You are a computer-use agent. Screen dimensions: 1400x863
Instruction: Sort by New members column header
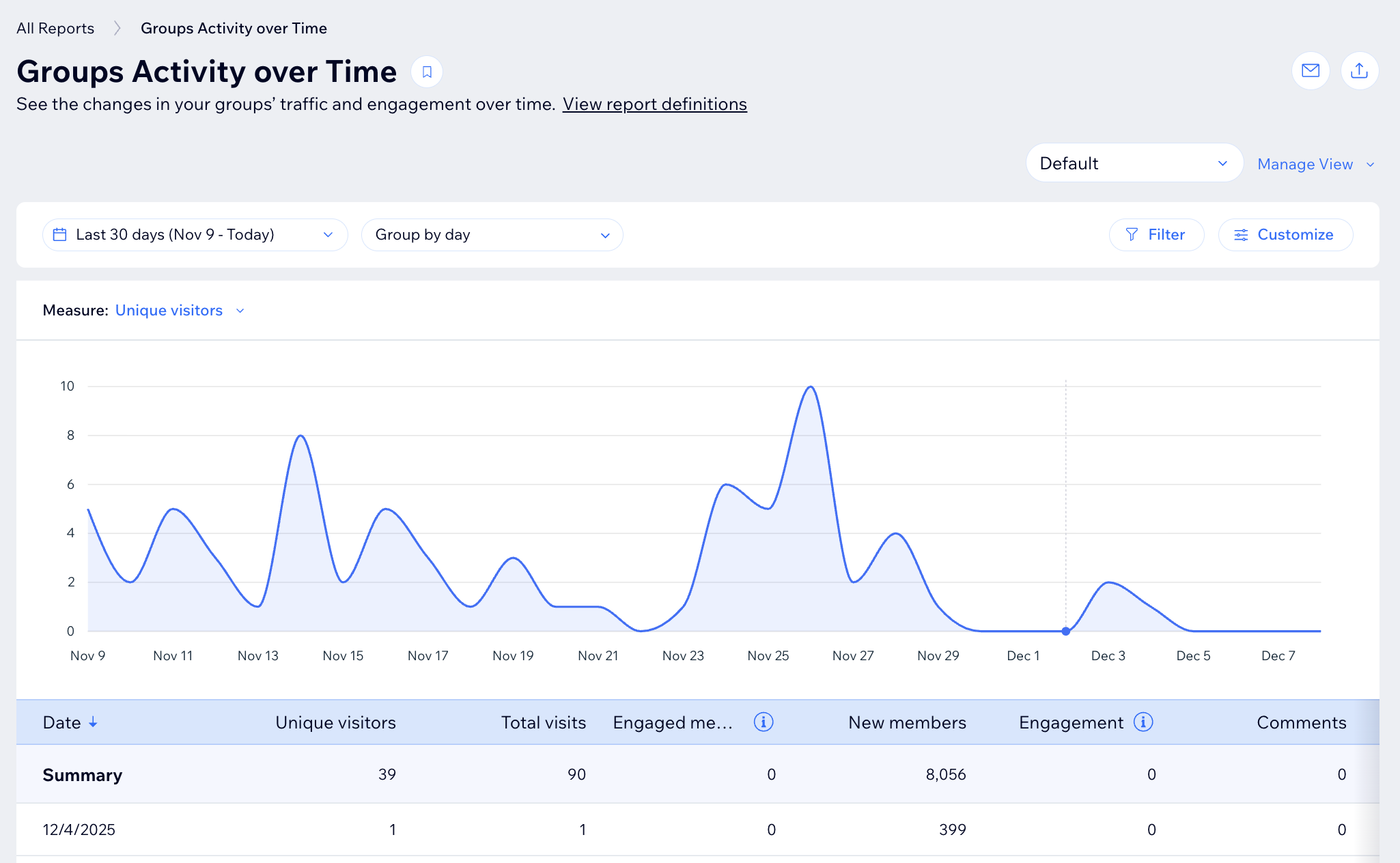click(906, 722)
